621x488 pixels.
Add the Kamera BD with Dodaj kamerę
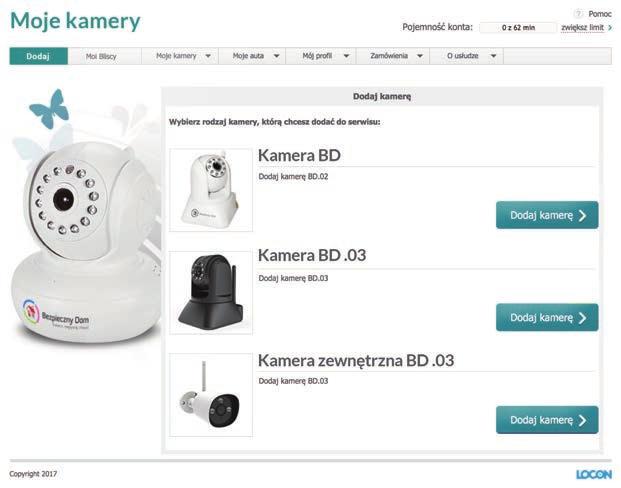547,215
